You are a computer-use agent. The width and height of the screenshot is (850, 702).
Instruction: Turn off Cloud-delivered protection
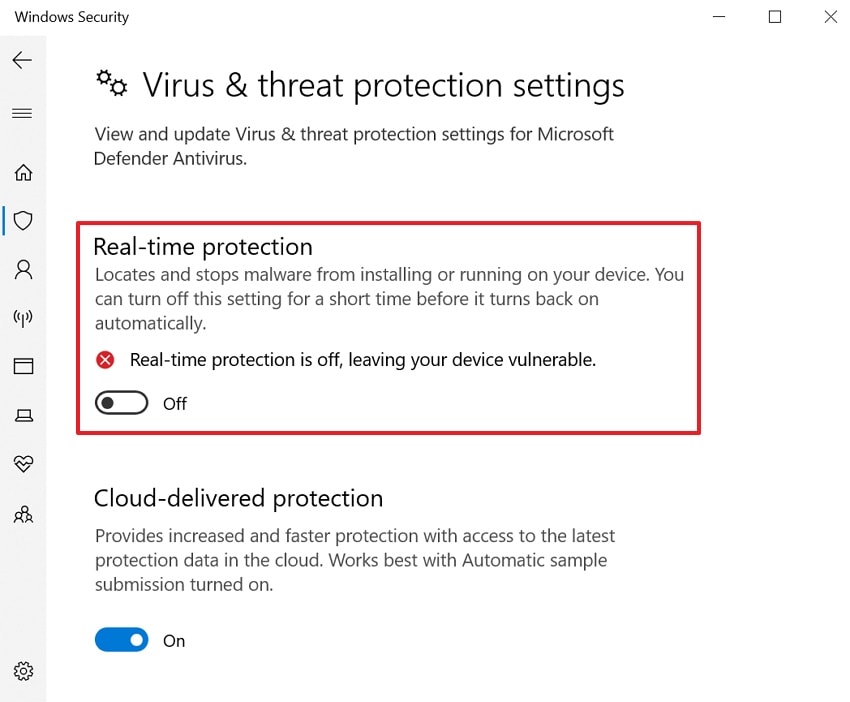[121, 640]
